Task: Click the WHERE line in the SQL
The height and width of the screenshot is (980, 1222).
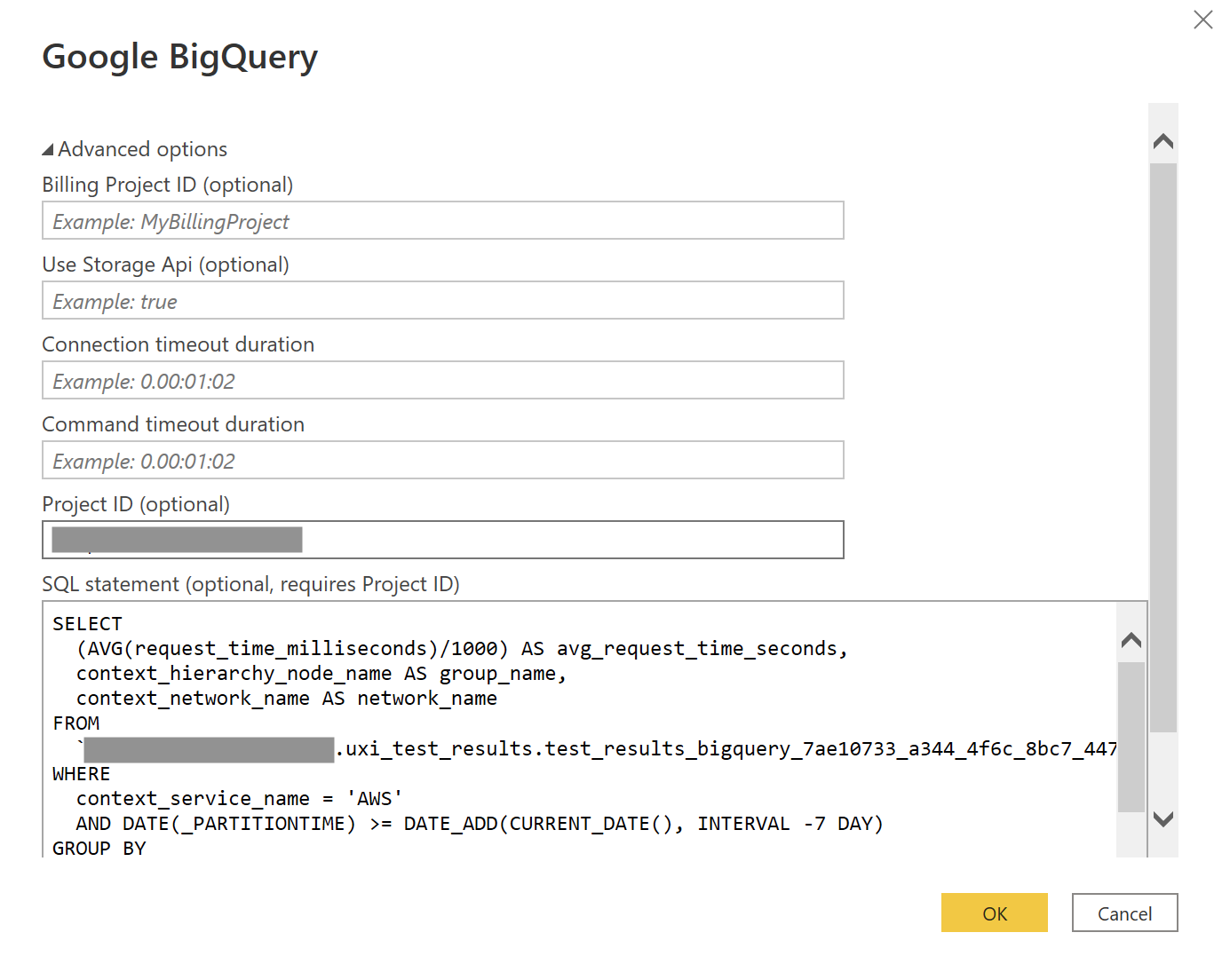Action: pos(81,774)
